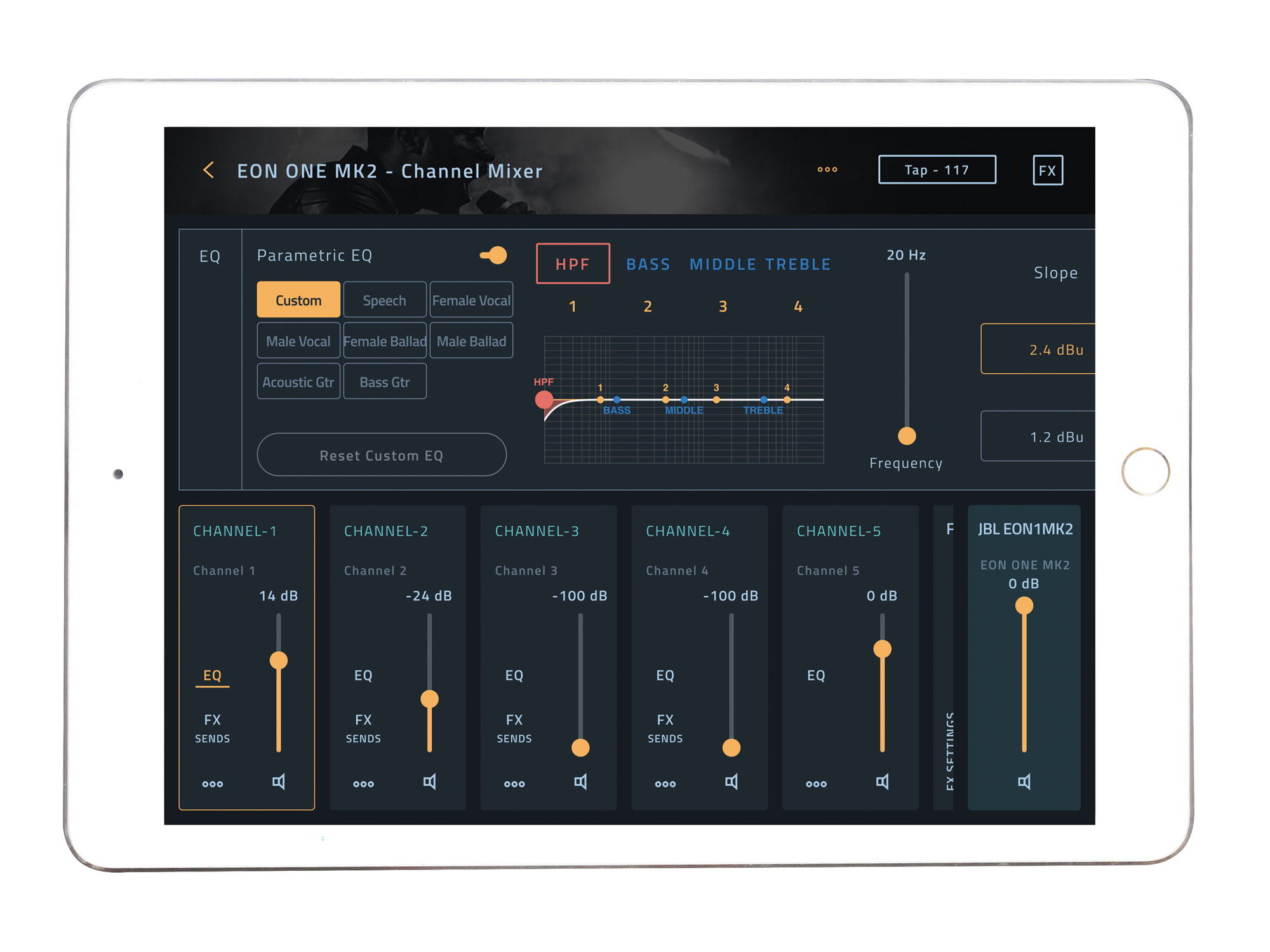Click the CHANNEL-3 strip header

pos(537,531)
